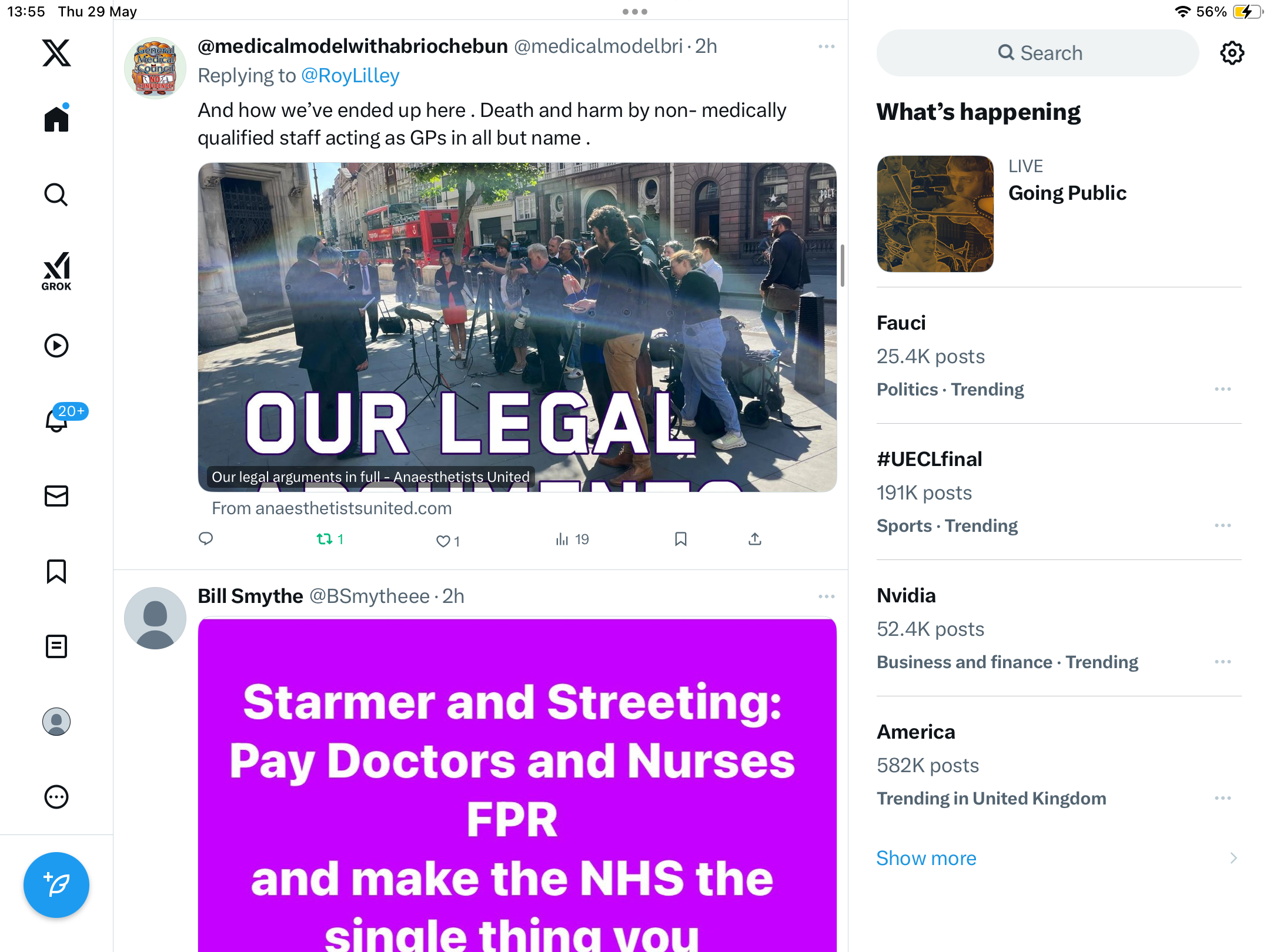Viewport: 1270px width, 952px height.
Task: Open Grok from the sidebar
Action: (x=56, y=271)
